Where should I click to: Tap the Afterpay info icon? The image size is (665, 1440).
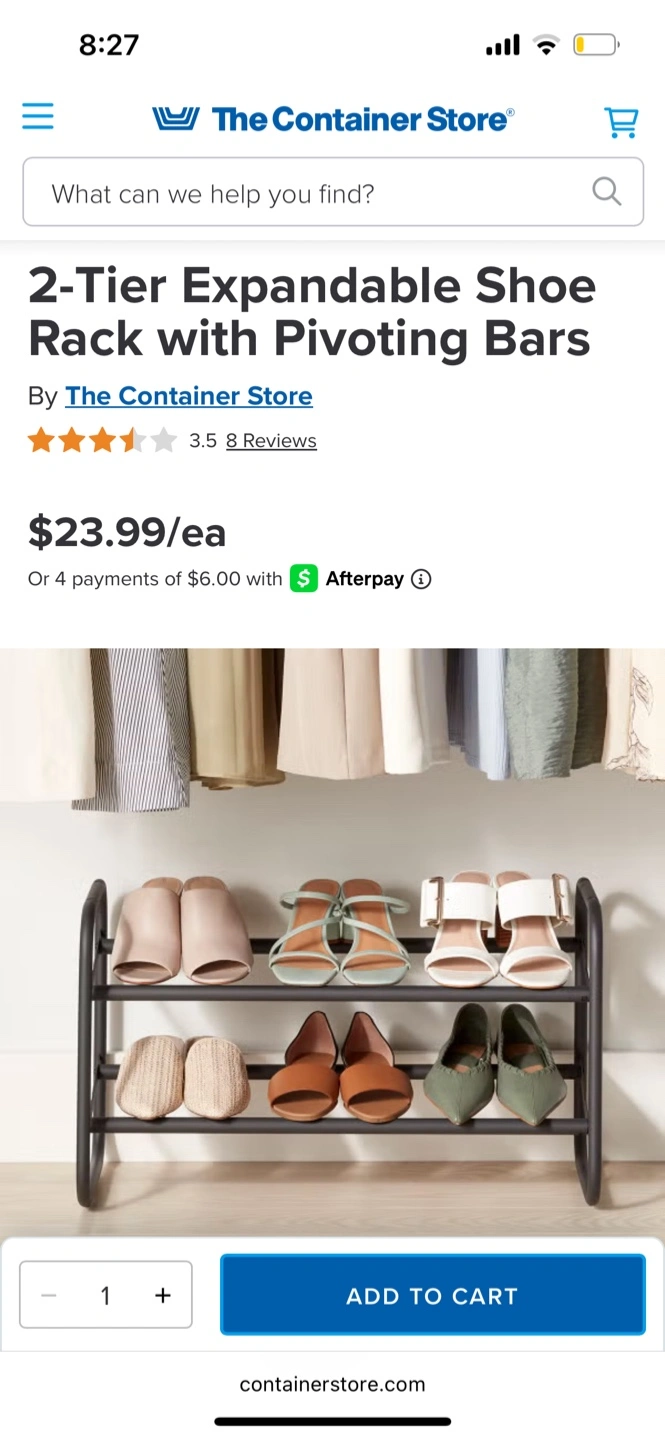[421, 579]
